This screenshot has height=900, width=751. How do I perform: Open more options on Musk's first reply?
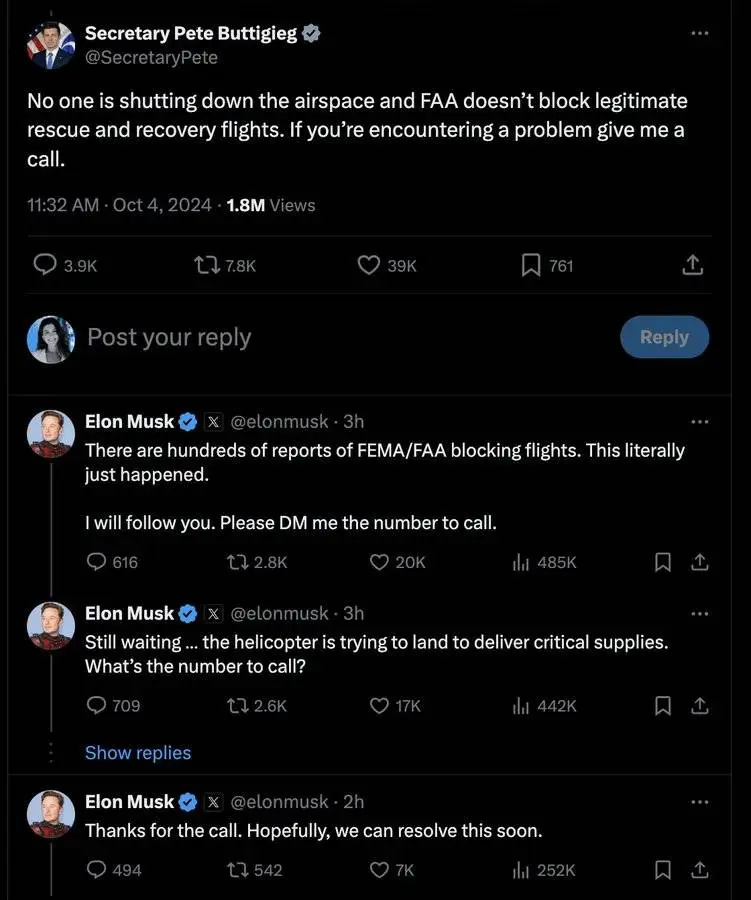[x=700, y=421]
